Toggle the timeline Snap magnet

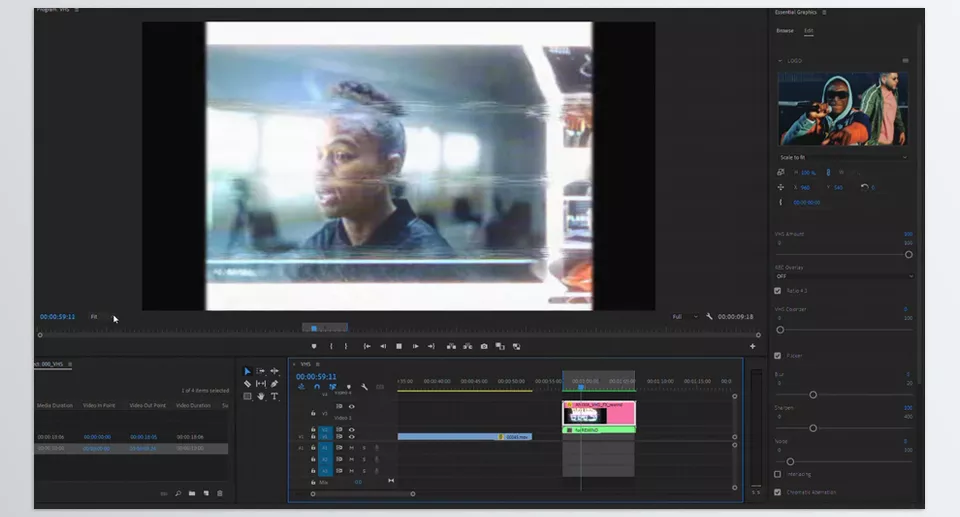point(317,387)
